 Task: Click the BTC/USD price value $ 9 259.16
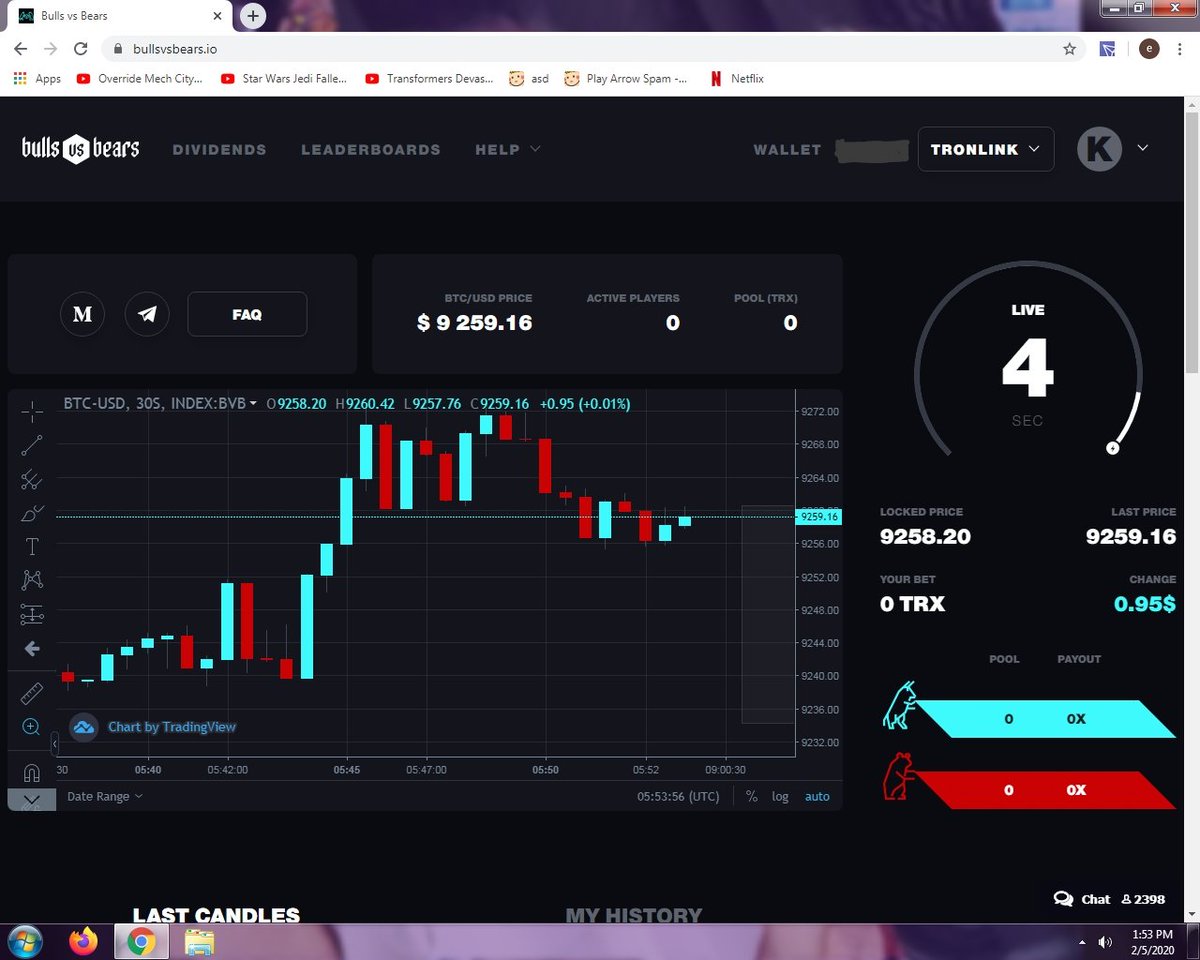pos(475,323)
